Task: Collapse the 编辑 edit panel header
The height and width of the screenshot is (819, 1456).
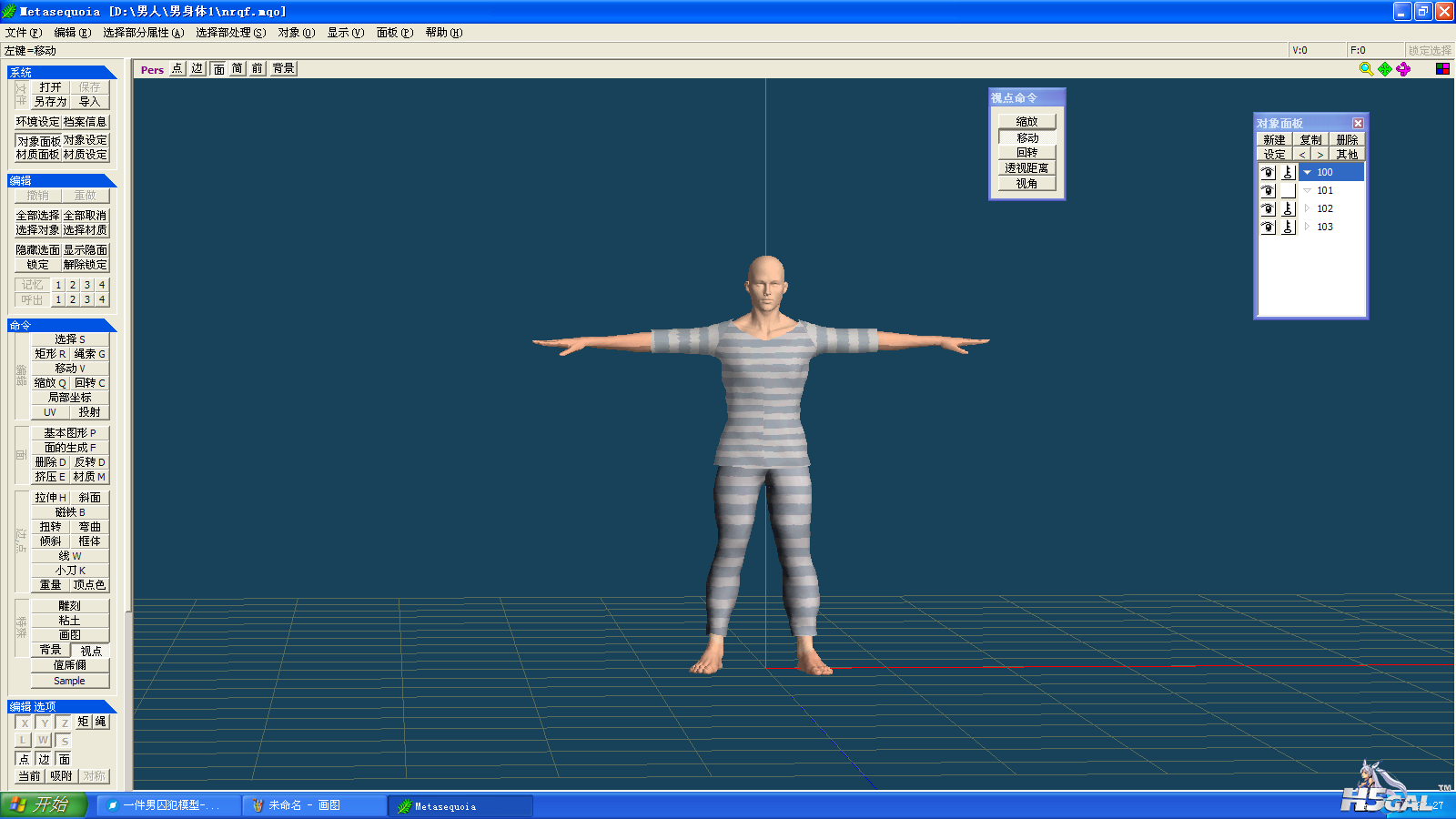Action: (x=62, y=180)
